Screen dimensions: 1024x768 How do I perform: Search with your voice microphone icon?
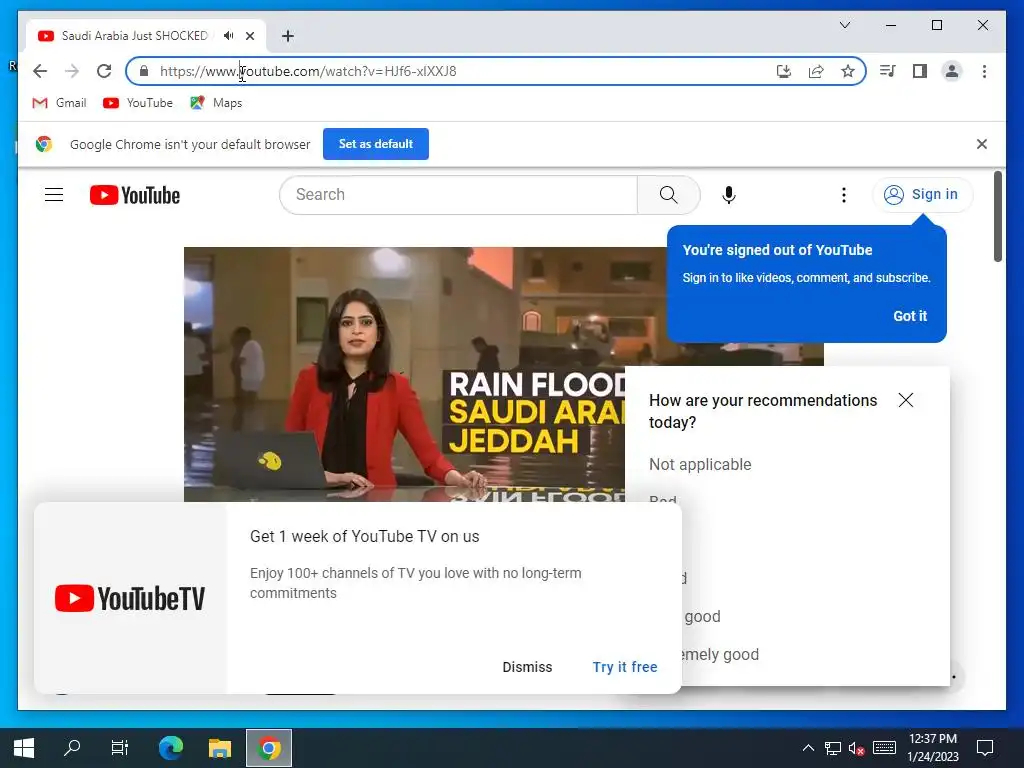pos(729,195)
